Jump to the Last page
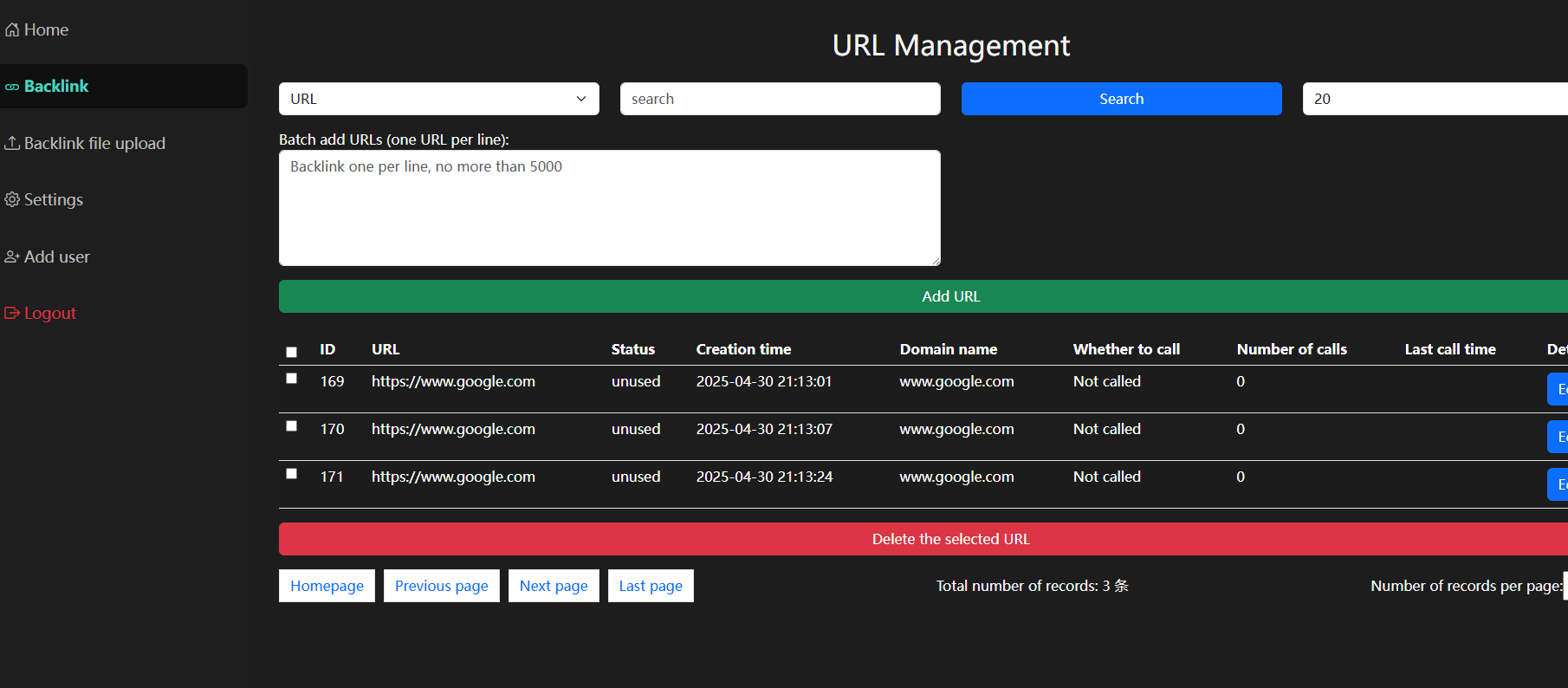The image size is (1568, 688). tap(651, 586)
